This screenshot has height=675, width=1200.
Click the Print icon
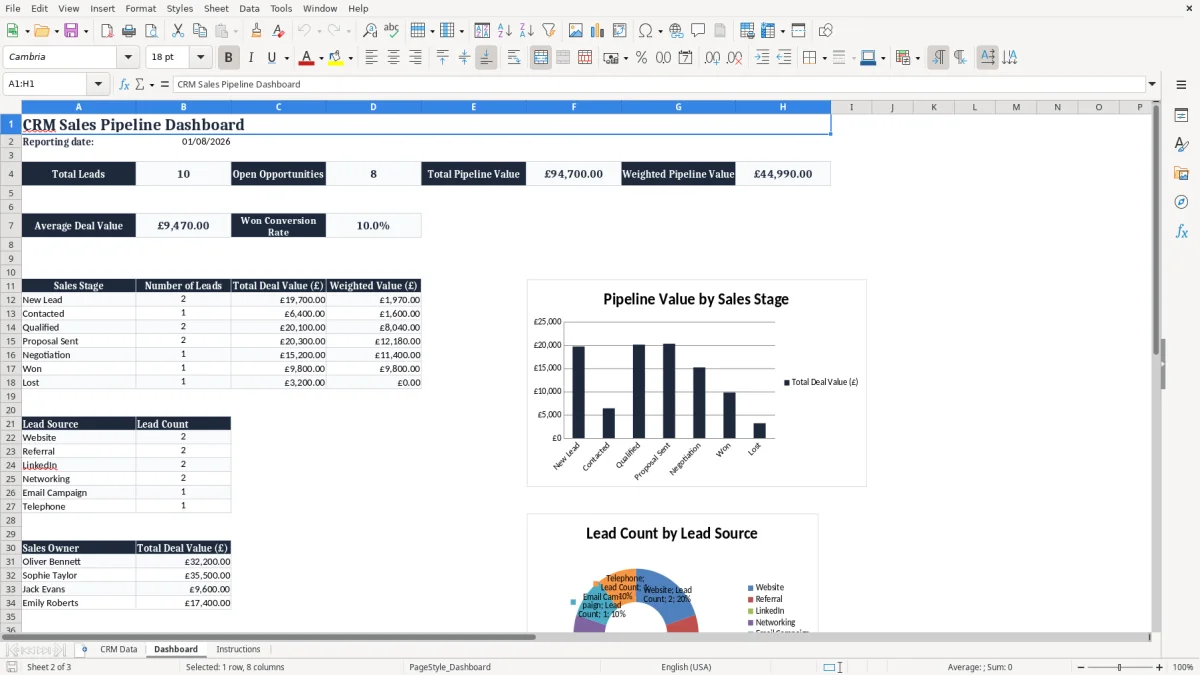pos(127,31)
